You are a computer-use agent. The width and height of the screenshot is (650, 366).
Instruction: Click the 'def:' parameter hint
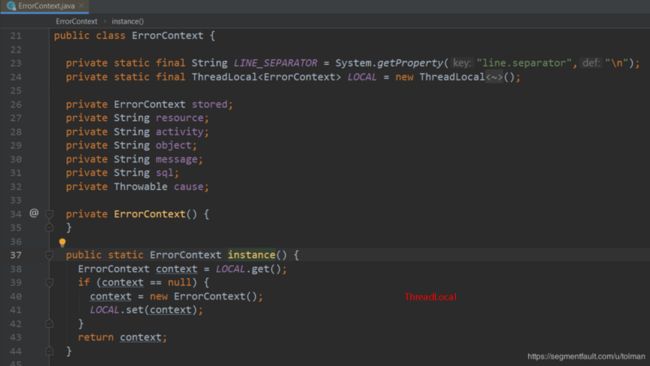point(591,63)
